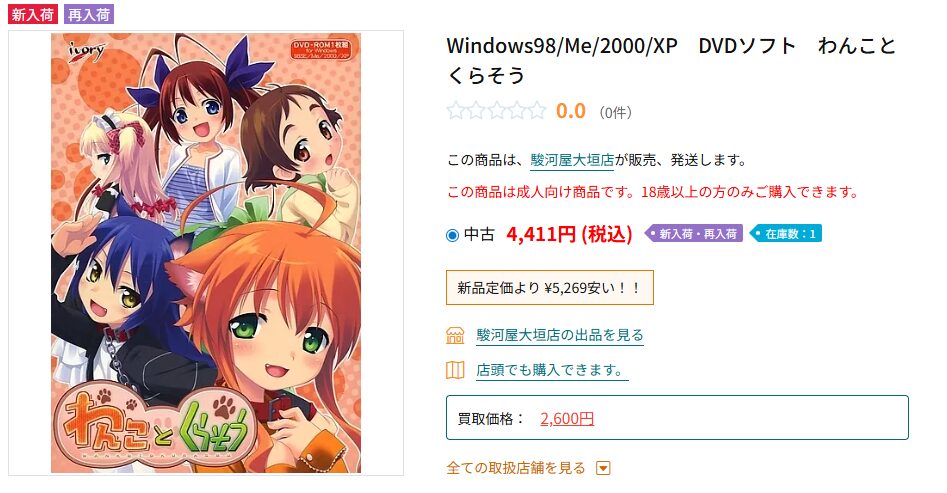The width and height of the screenshot is (947, 493).
Task: Click the 2,600円 buyback price link
Action: 567,419
